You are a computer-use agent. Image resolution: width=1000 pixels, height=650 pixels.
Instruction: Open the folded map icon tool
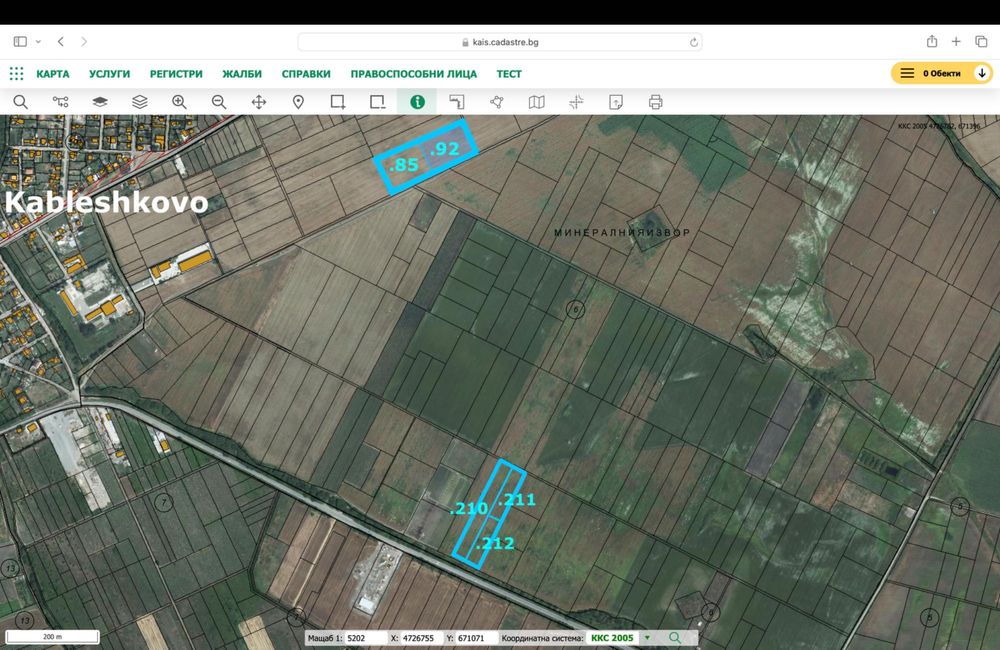(536, 102)
